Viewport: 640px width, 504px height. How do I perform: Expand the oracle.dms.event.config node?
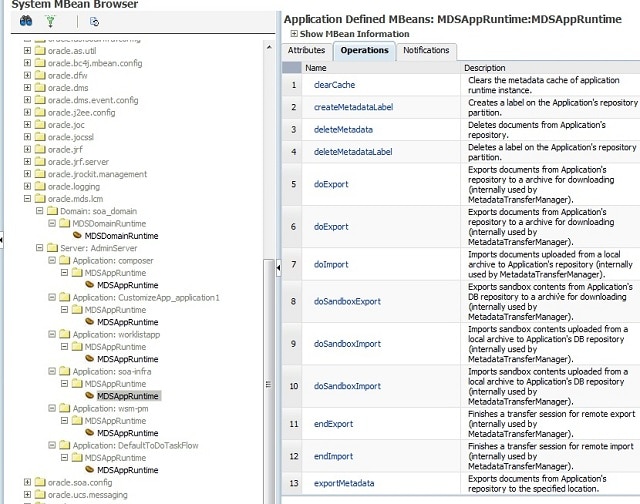point(27,100)
